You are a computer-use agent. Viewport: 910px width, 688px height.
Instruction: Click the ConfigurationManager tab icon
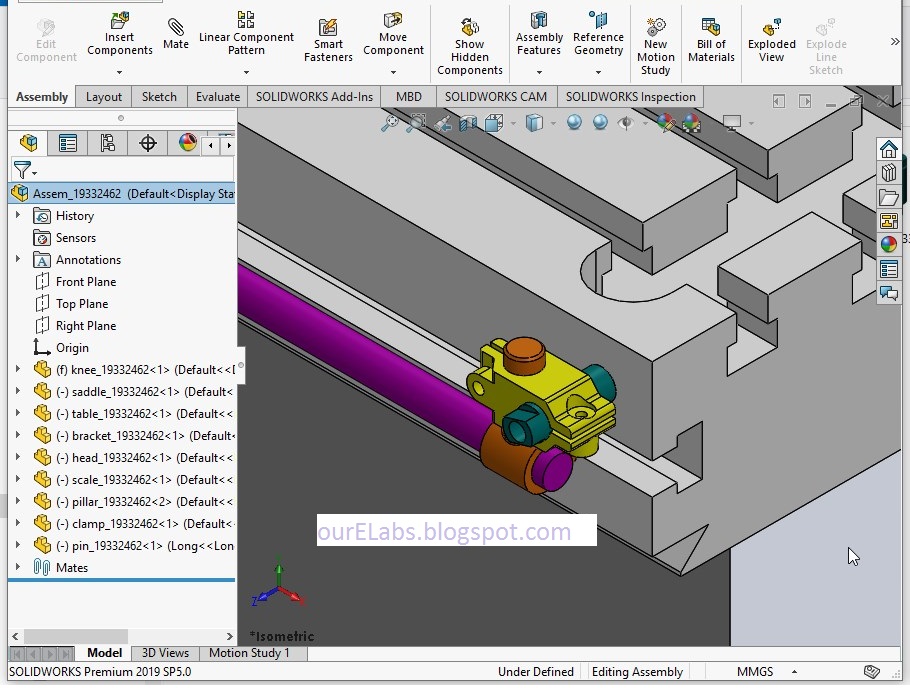pos(108,142)
